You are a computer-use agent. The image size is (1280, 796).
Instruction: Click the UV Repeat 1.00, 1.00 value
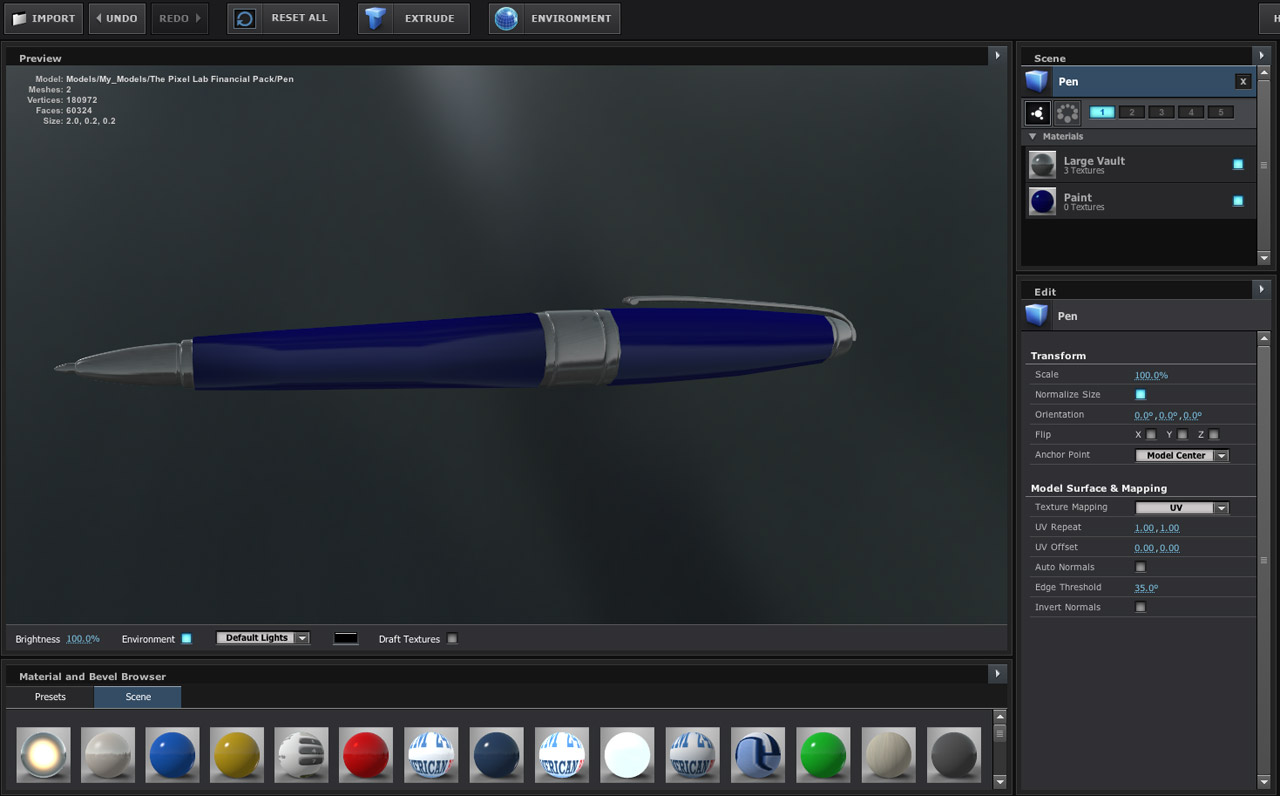point(1157,528)
